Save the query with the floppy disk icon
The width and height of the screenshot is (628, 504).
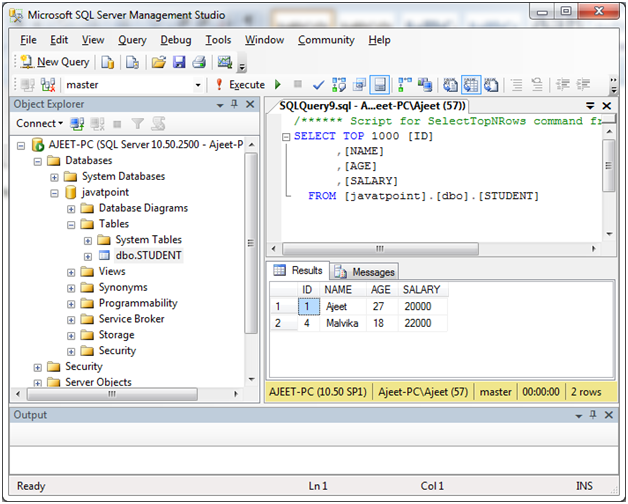(x=179, y=62)
